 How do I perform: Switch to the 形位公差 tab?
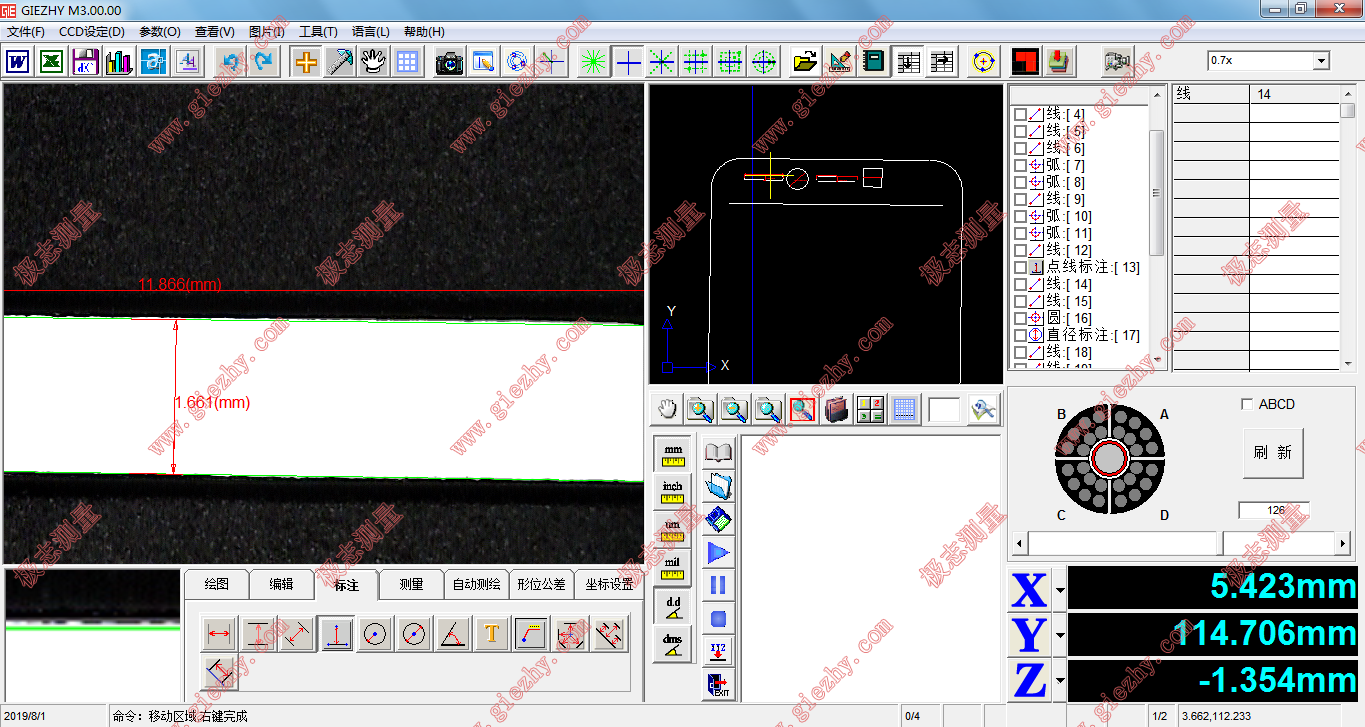click(x=541, y=584)
